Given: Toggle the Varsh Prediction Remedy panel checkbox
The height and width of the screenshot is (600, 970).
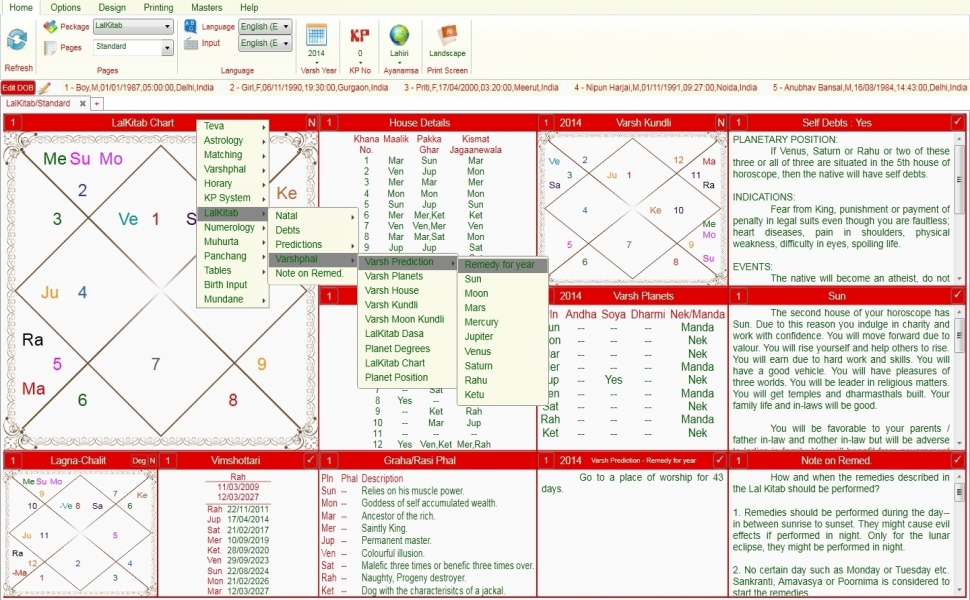Looking at the screenshot, I should (x=719, y=460).
